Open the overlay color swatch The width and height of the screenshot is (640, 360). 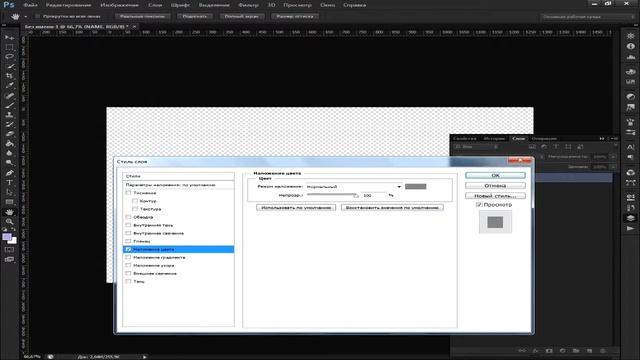(416, 187)
